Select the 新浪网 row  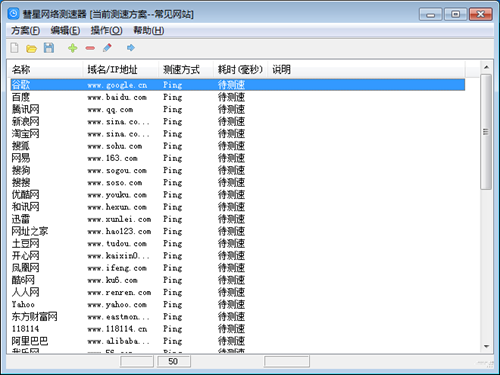[238, 122]
